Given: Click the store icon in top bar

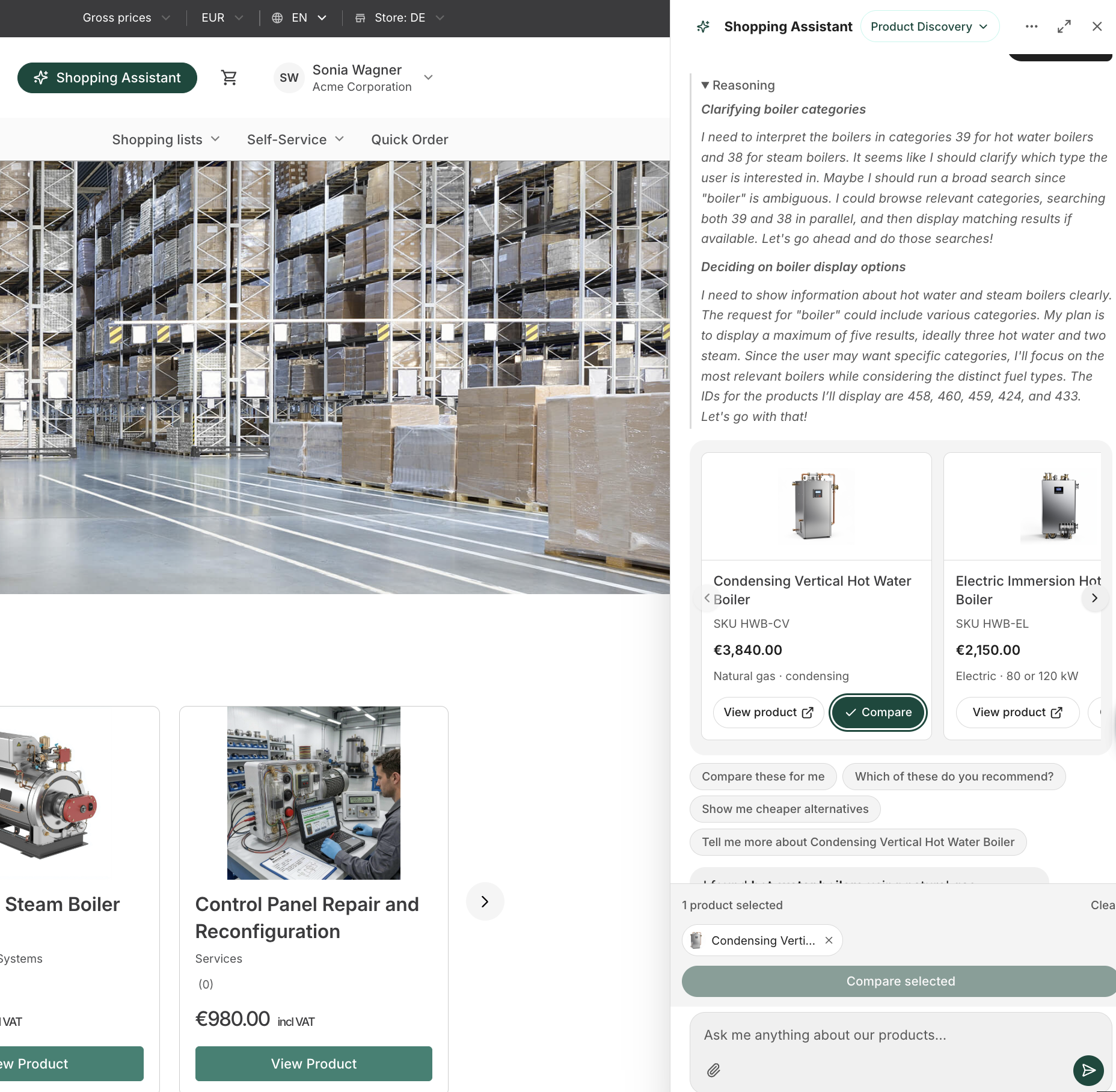Looking at the screenshot, I should pos(360,18).
